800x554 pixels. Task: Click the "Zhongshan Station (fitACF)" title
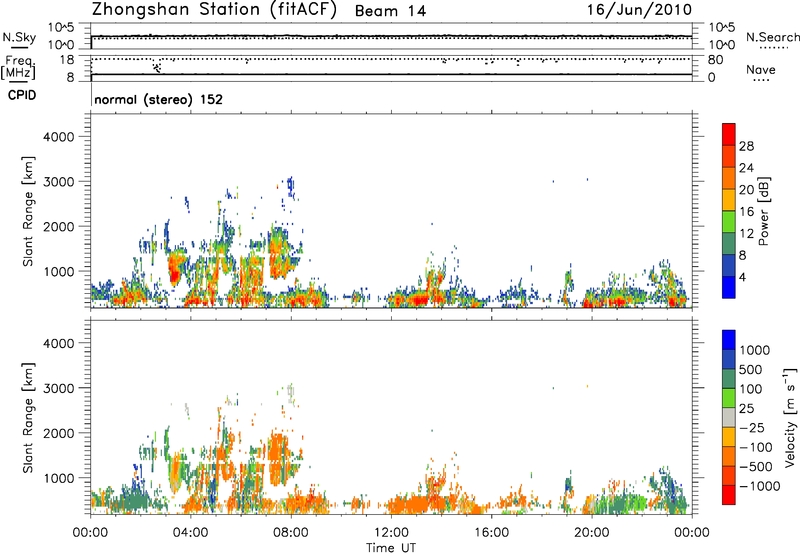tap(214, 10)
